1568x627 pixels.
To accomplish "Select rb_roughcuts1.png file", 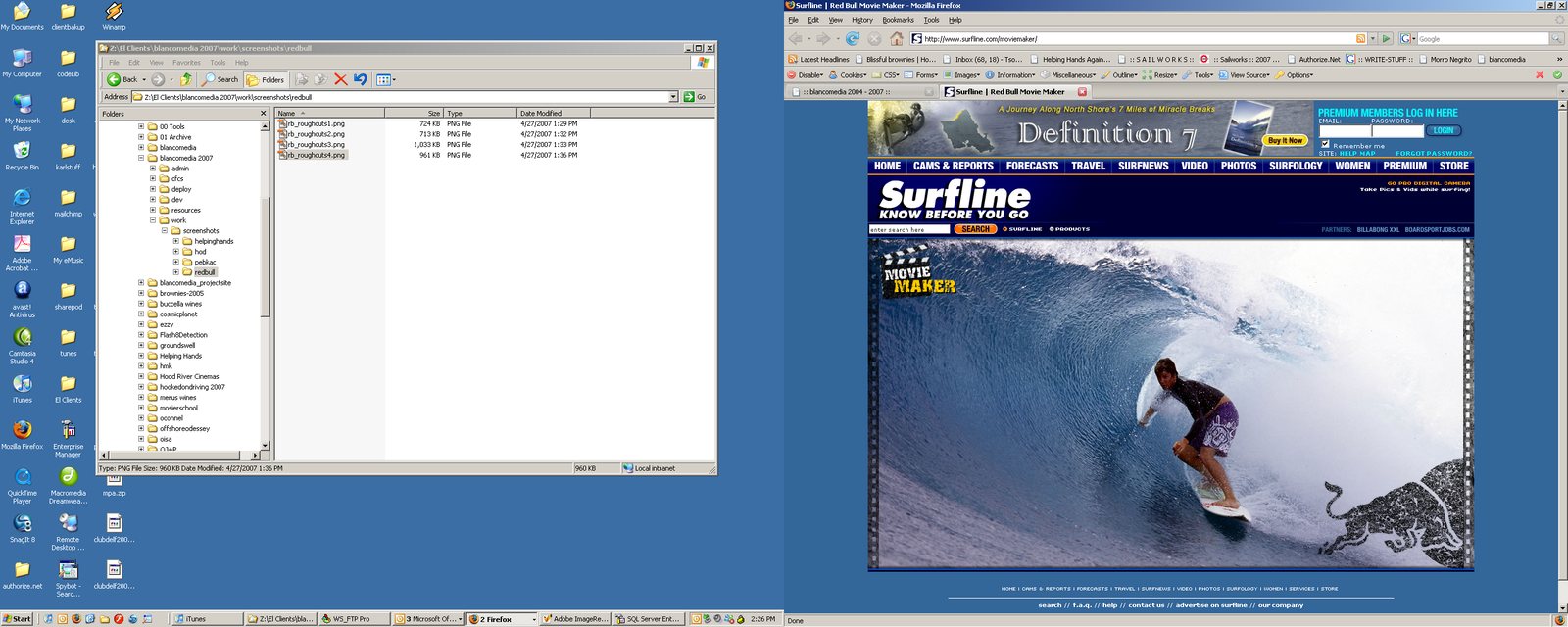I will pos(312,124).
